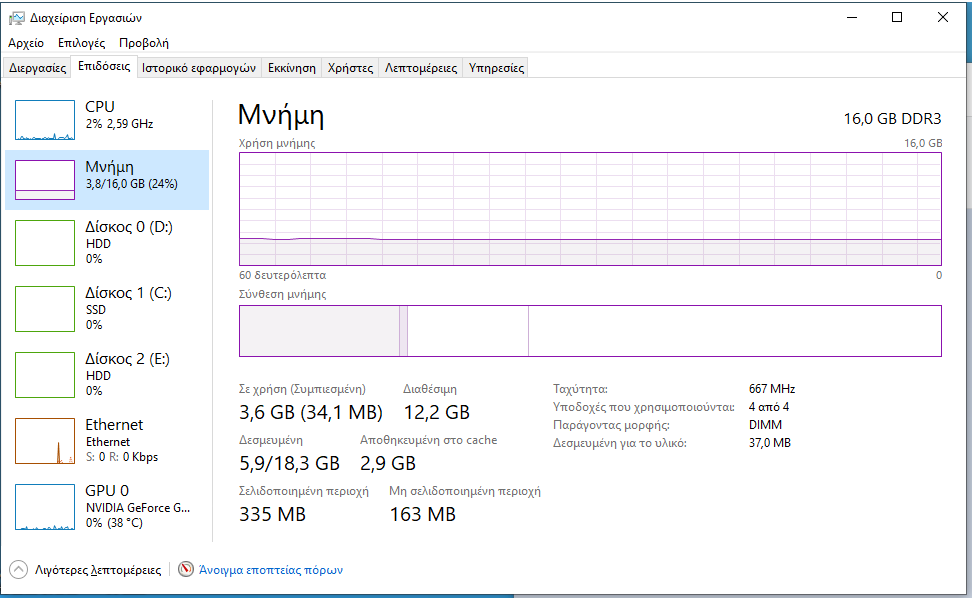Open the Άνοιγμα εποπτείας πόρων link

[270, 570]
